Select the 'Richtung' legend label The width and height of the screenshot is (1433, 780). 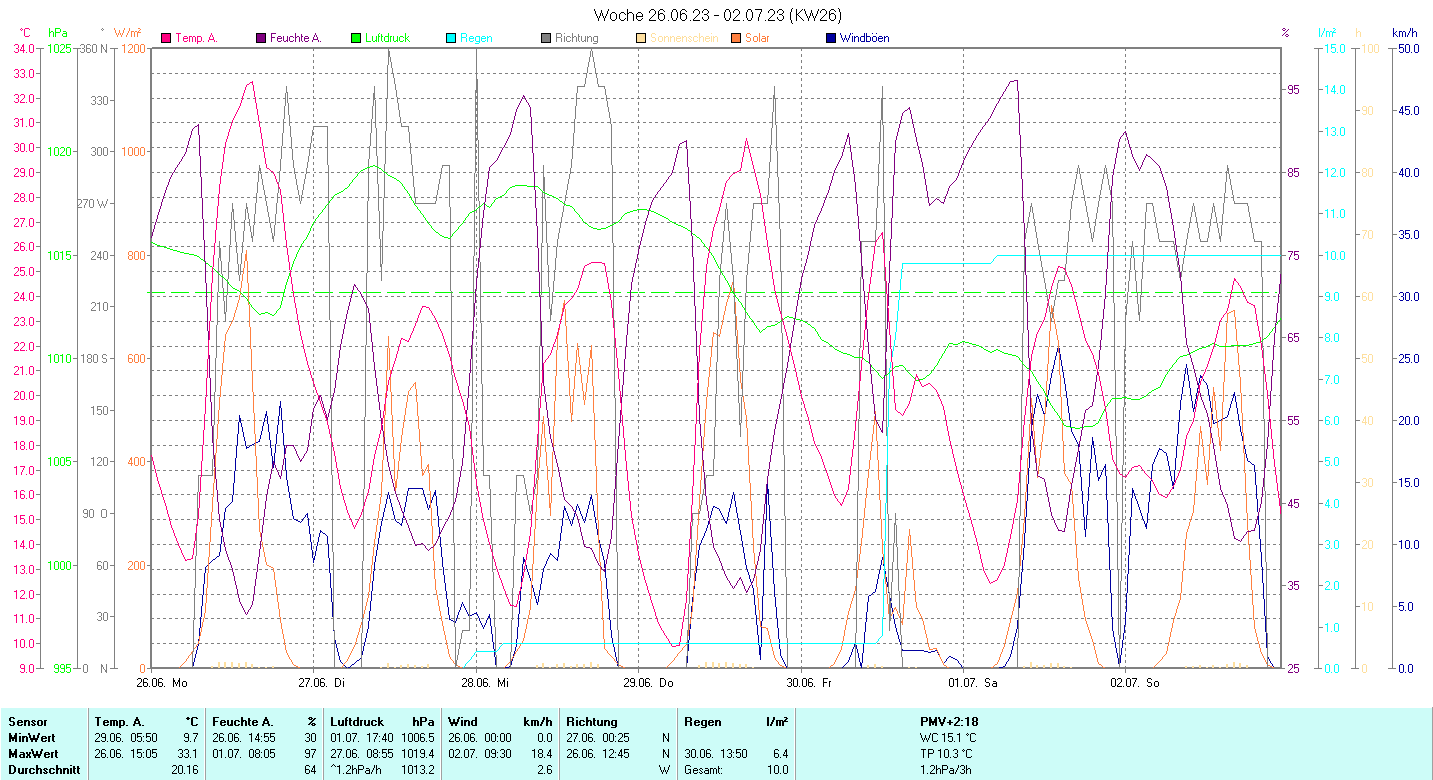click(577, 39)
